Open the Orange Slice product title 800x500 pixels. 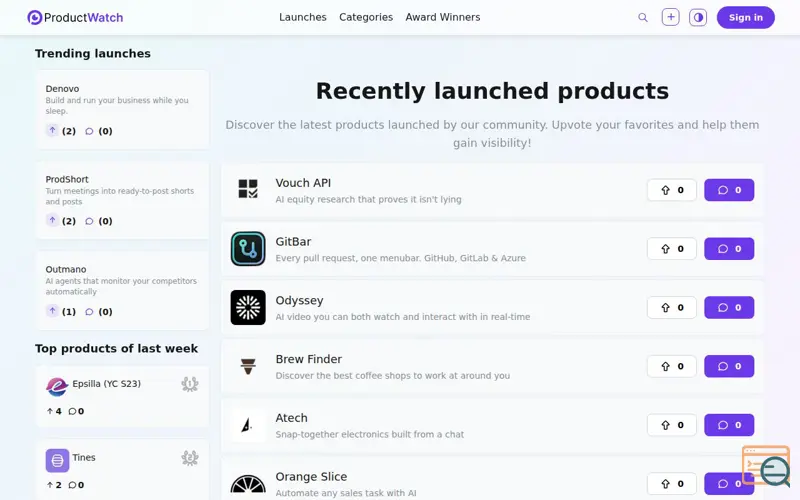click(311, 477)
